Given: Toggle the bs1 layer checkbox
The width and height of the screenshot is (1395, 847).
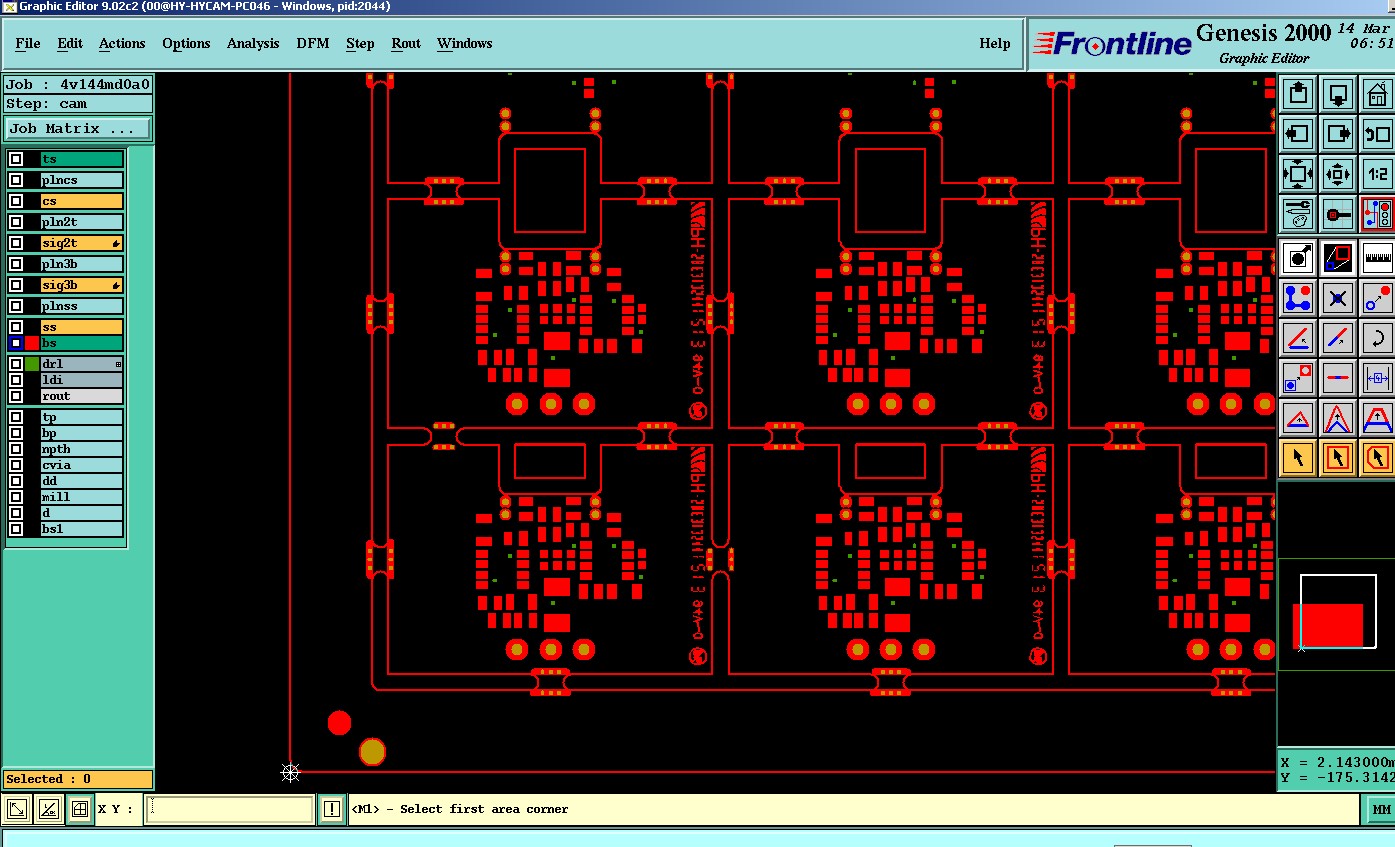Looking at the screenshot, I should 16,529.
